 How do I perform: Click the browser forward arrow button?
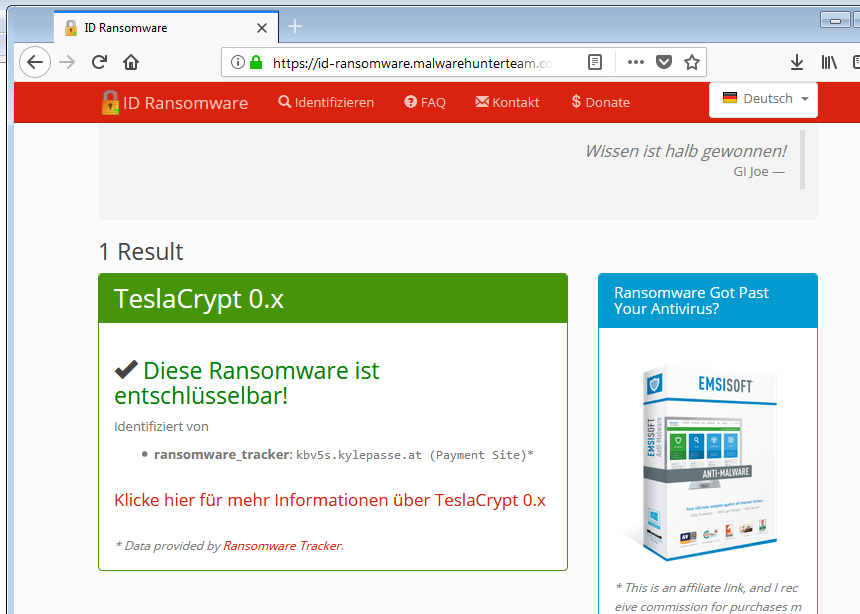click(x=67, y=63)
